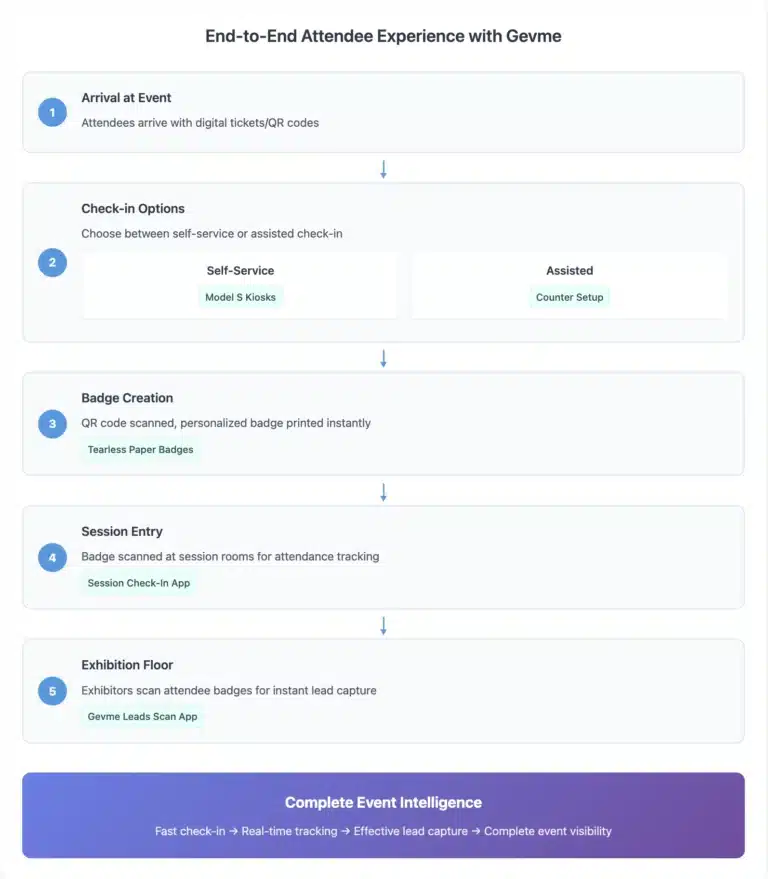Click the step 4 number circle
This screenshot has width=768, height=879.
pyautogui.click(x=52, y=557)
